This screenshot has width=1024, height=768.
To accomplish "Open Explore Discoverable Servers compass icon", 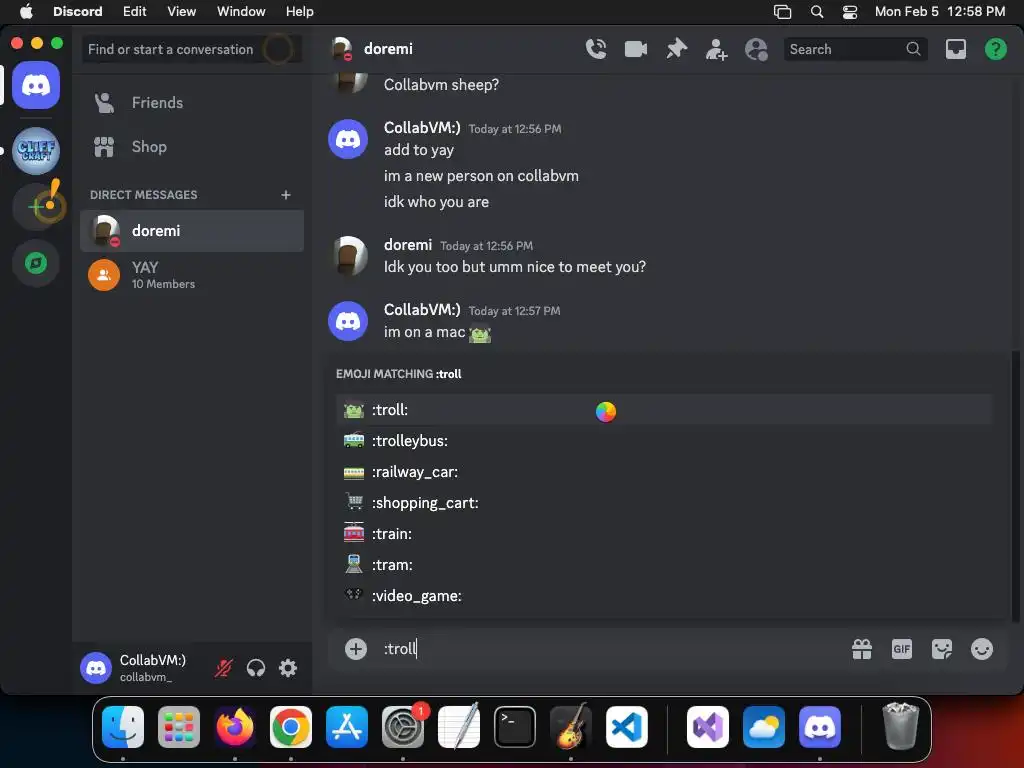I will [x=36, y=263].
